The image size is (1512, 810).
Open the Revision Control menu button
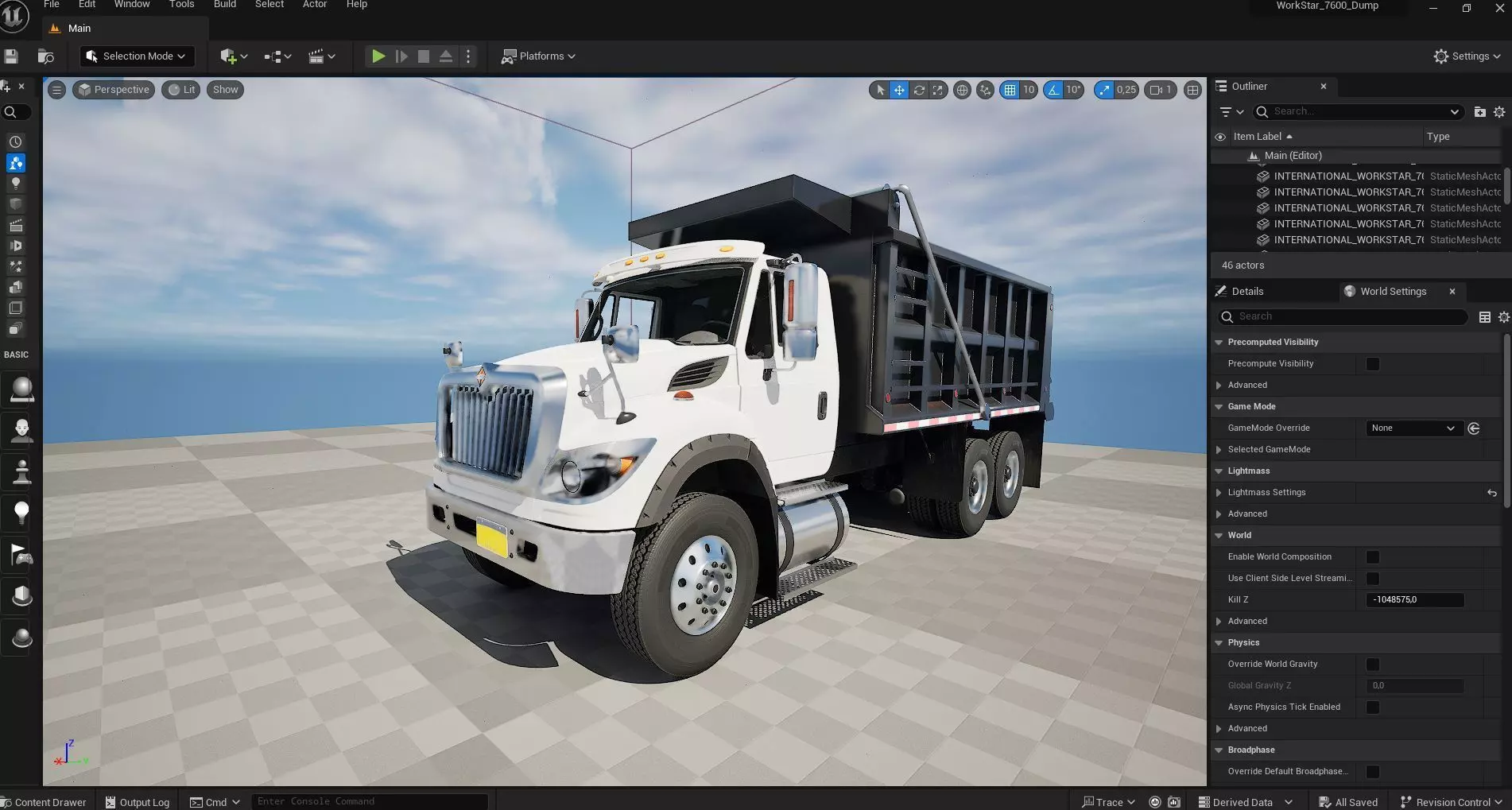click(x=1451, y=802)
